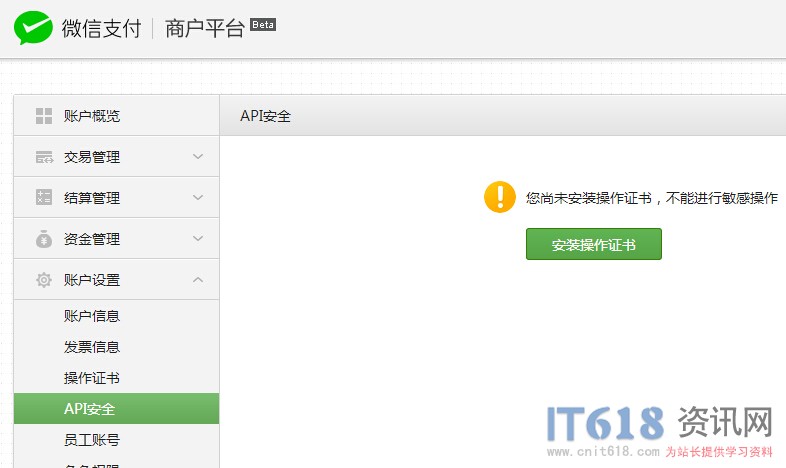Click API安全 page title
Image resolution: width=786 pixels, height=468 pixels.
tap(265, 116)
